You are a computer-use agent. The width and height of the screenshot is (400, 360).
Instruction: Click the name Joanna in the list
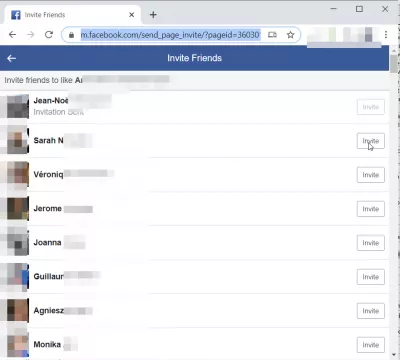[47, 243]
